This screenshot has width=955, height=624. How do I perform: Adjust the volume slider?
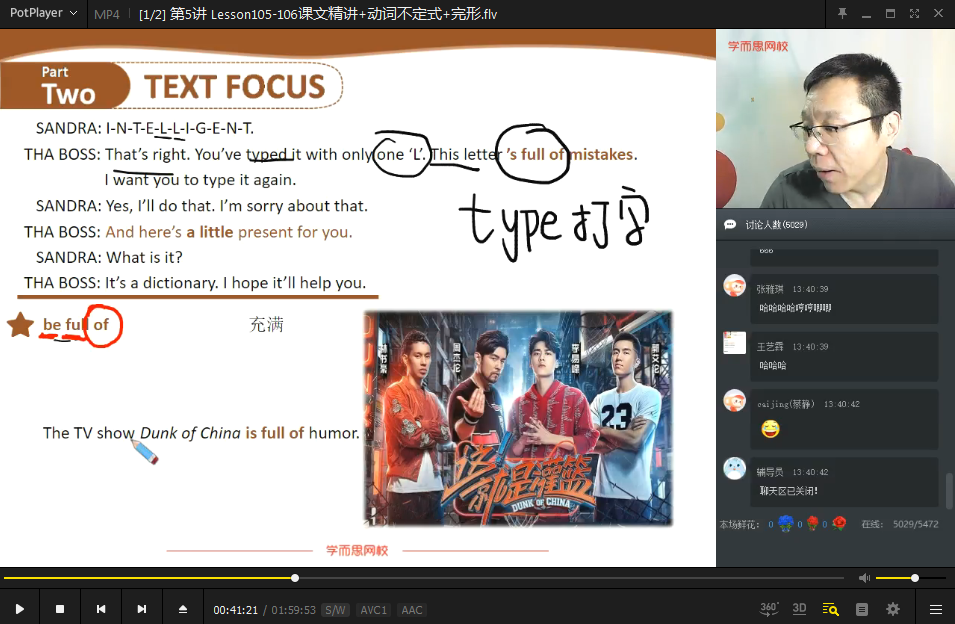(914, 578)
